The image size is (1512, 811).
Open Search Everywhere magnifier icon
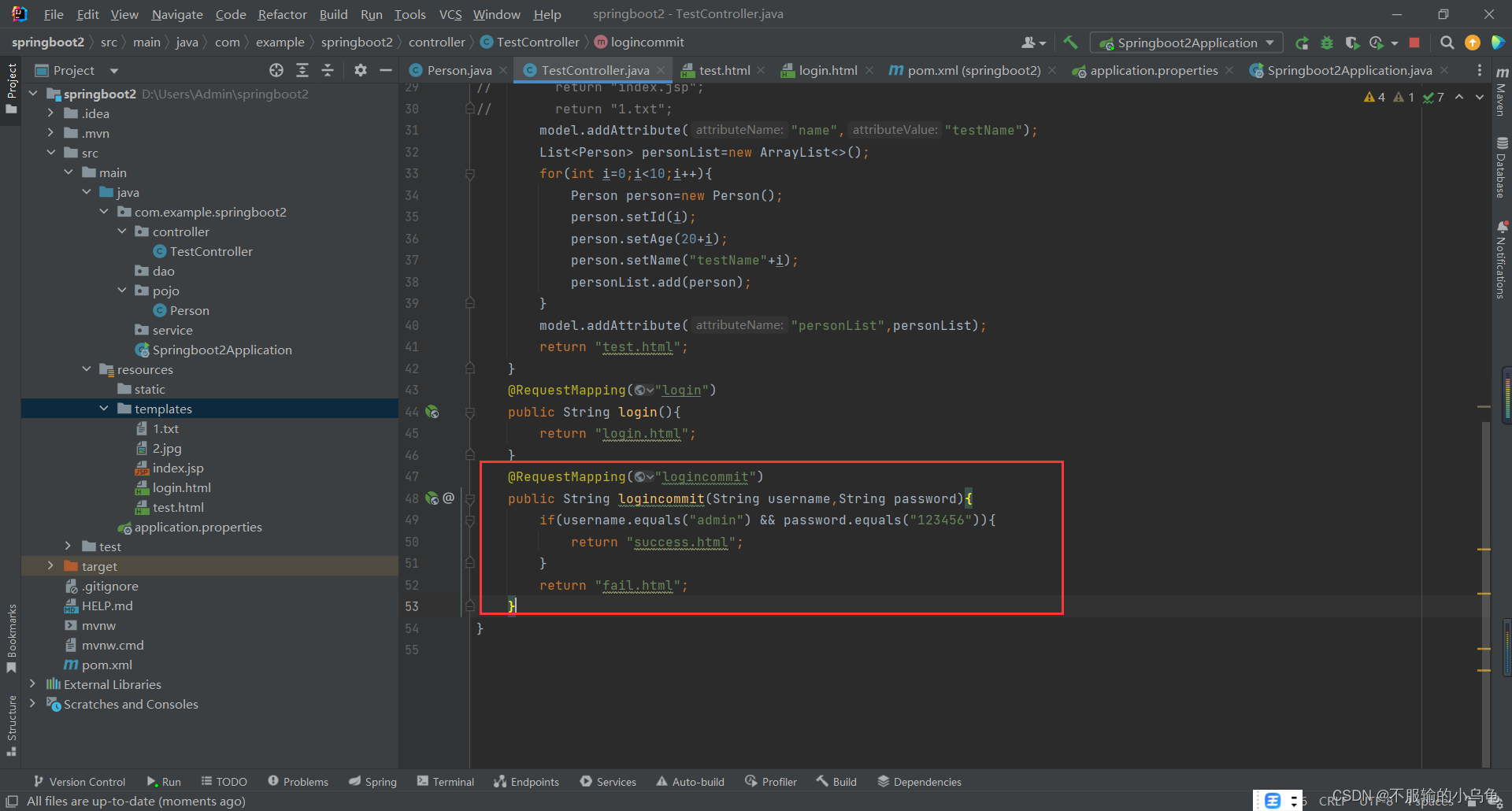tap(1447, 43)
